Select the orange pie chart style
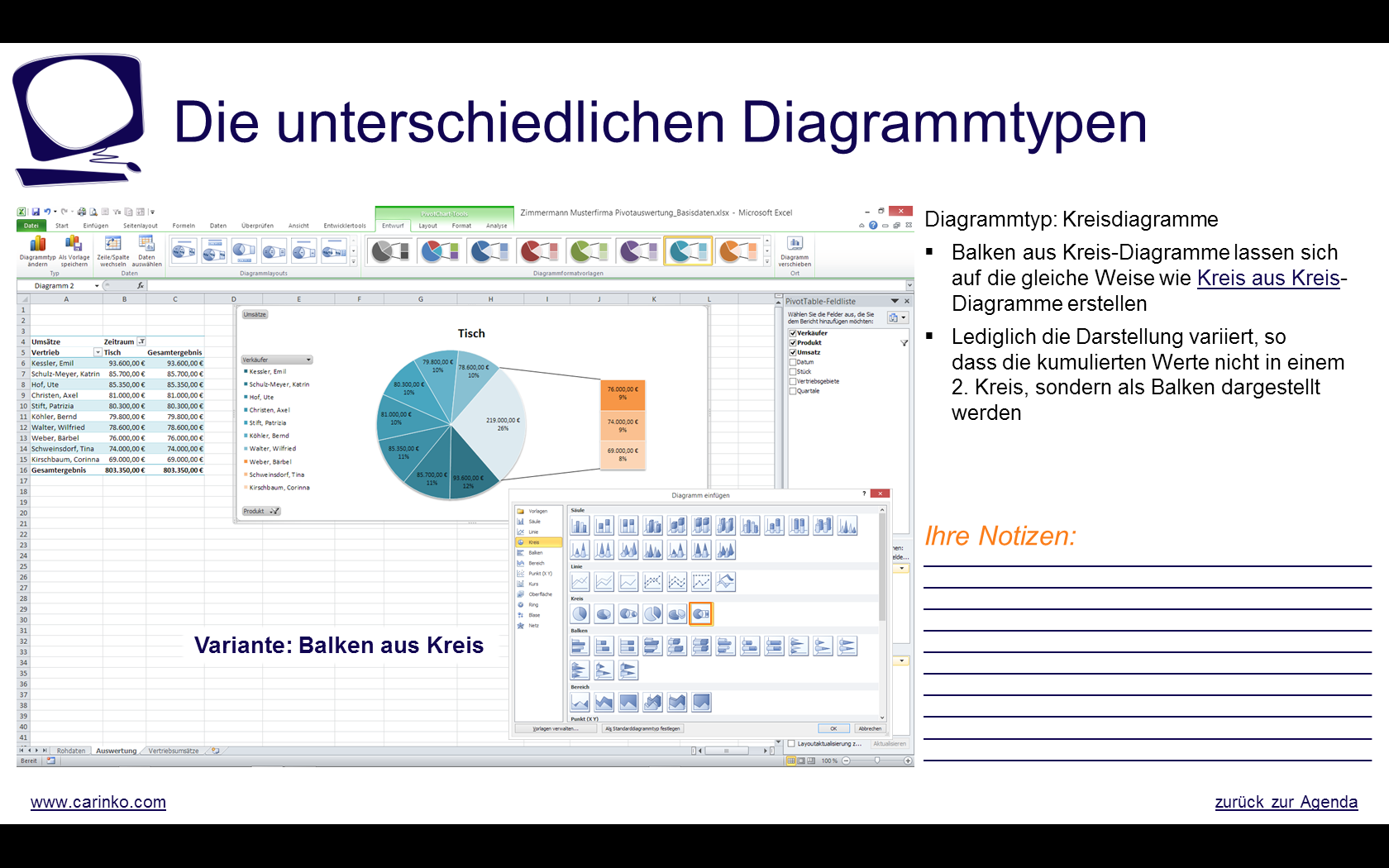 [738, 250]
